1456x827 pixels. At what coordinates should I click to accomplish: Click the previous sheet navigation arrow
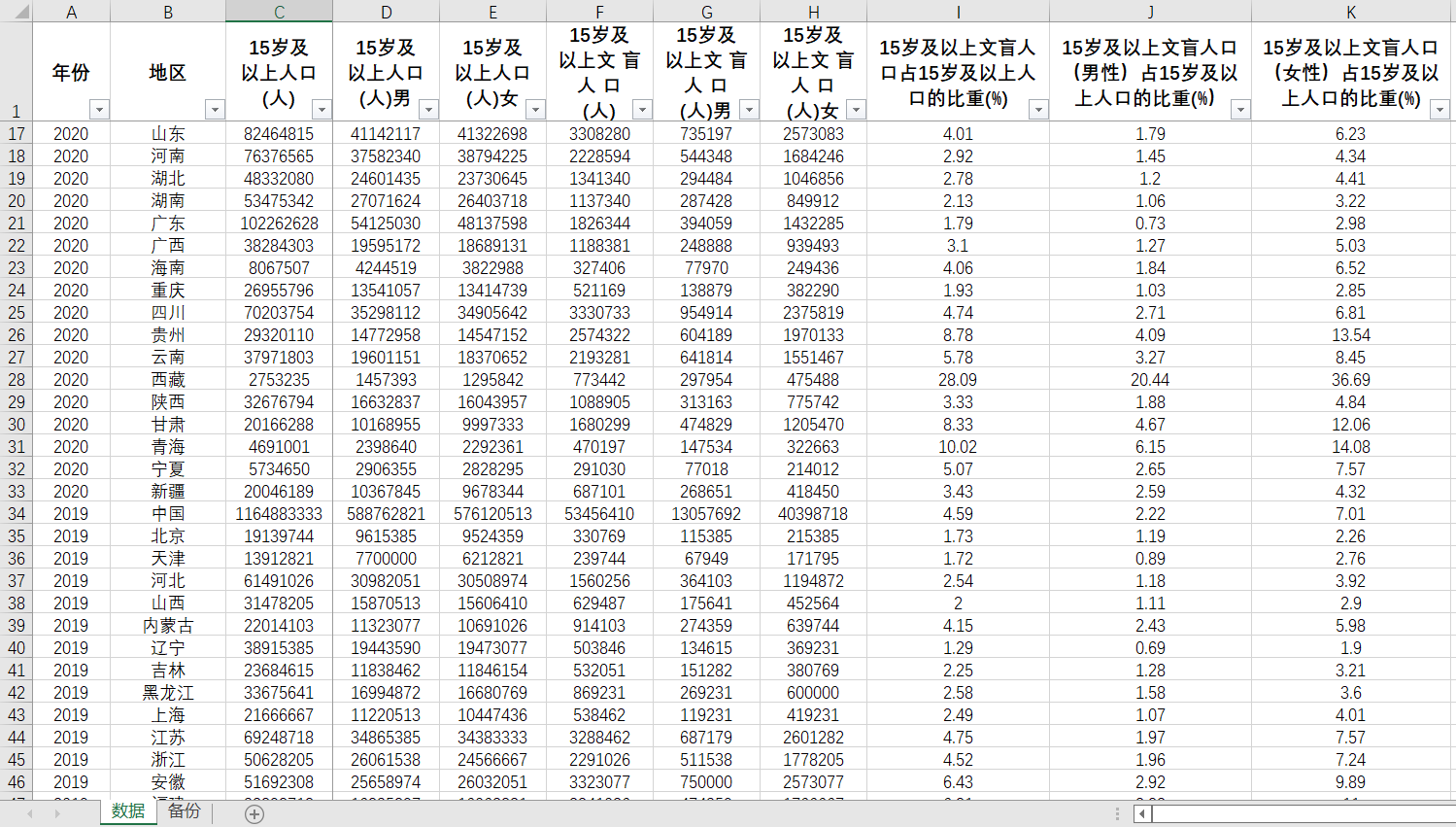pyautogui.click(x=30, y=814)
